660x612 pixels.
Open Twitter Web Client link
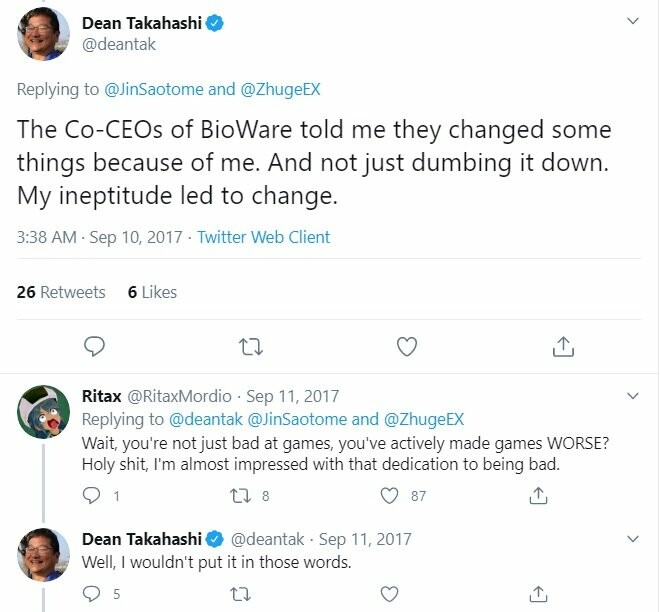click(x=263, y=237)
